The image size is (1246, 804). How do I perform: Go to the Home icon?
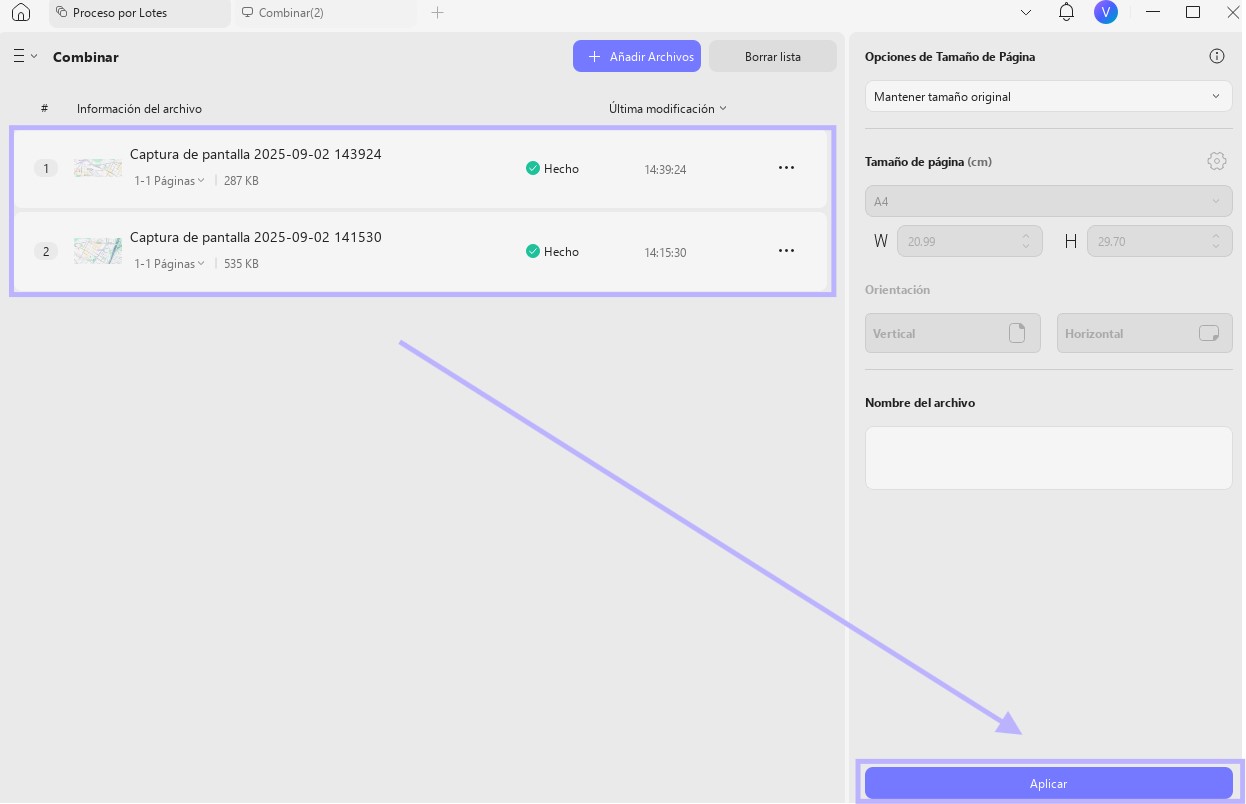coord(20,13)
